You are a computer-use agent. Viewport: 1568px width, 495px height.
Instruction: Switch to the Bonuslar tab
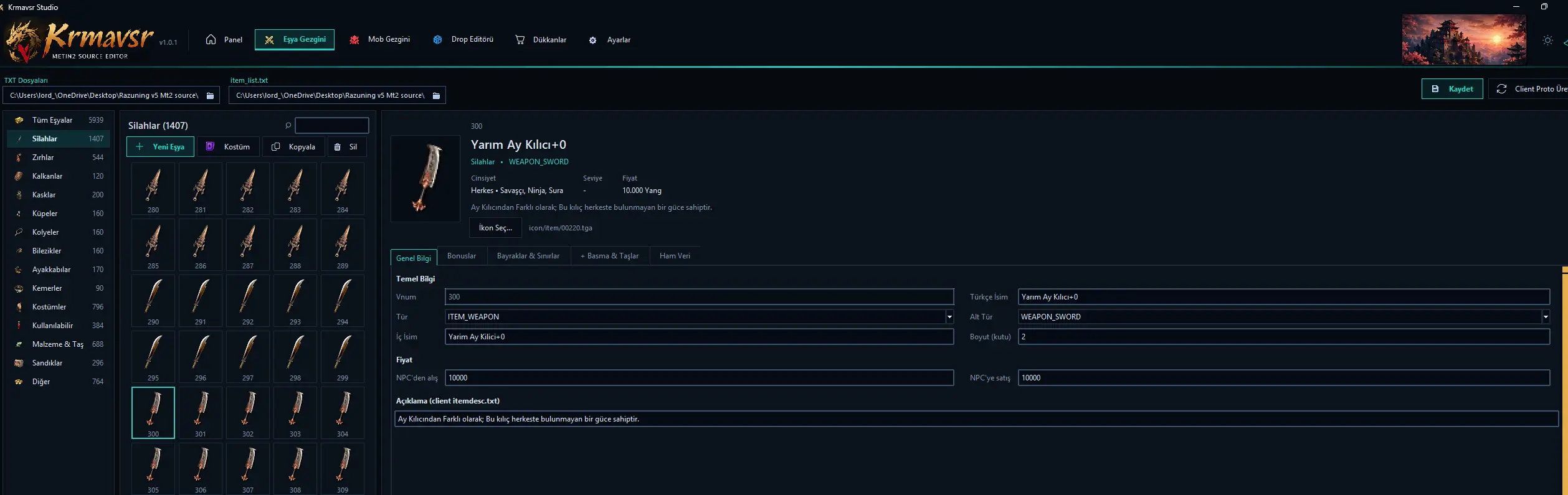click(462, 256)
